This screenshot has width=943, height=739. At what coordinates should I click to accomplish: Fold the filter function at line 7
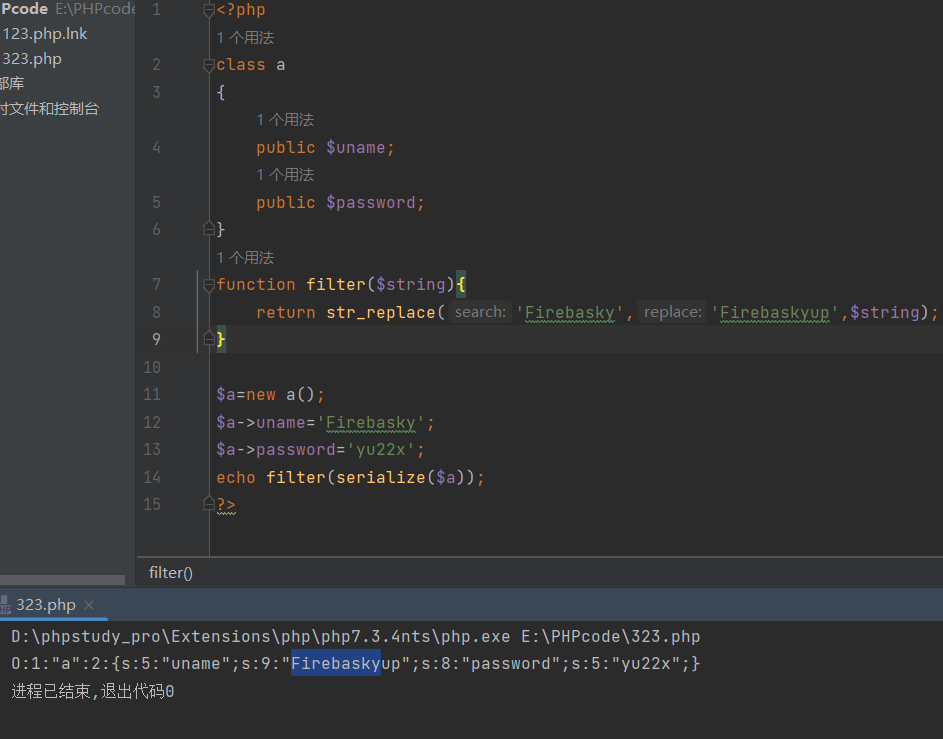[x=209, y=284]
